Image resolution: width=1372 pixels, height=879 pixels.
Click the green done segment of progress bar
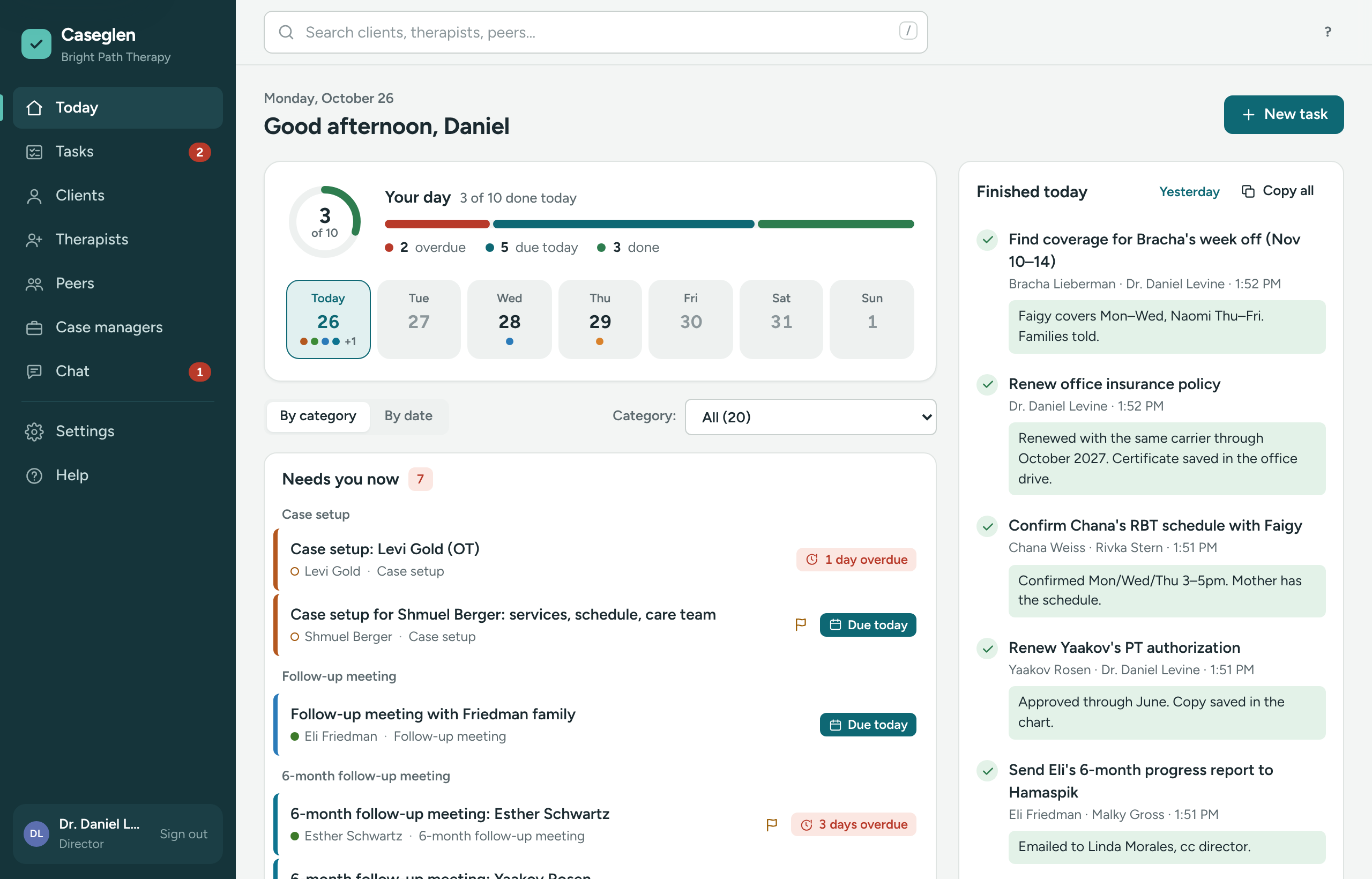pos(836,224)
